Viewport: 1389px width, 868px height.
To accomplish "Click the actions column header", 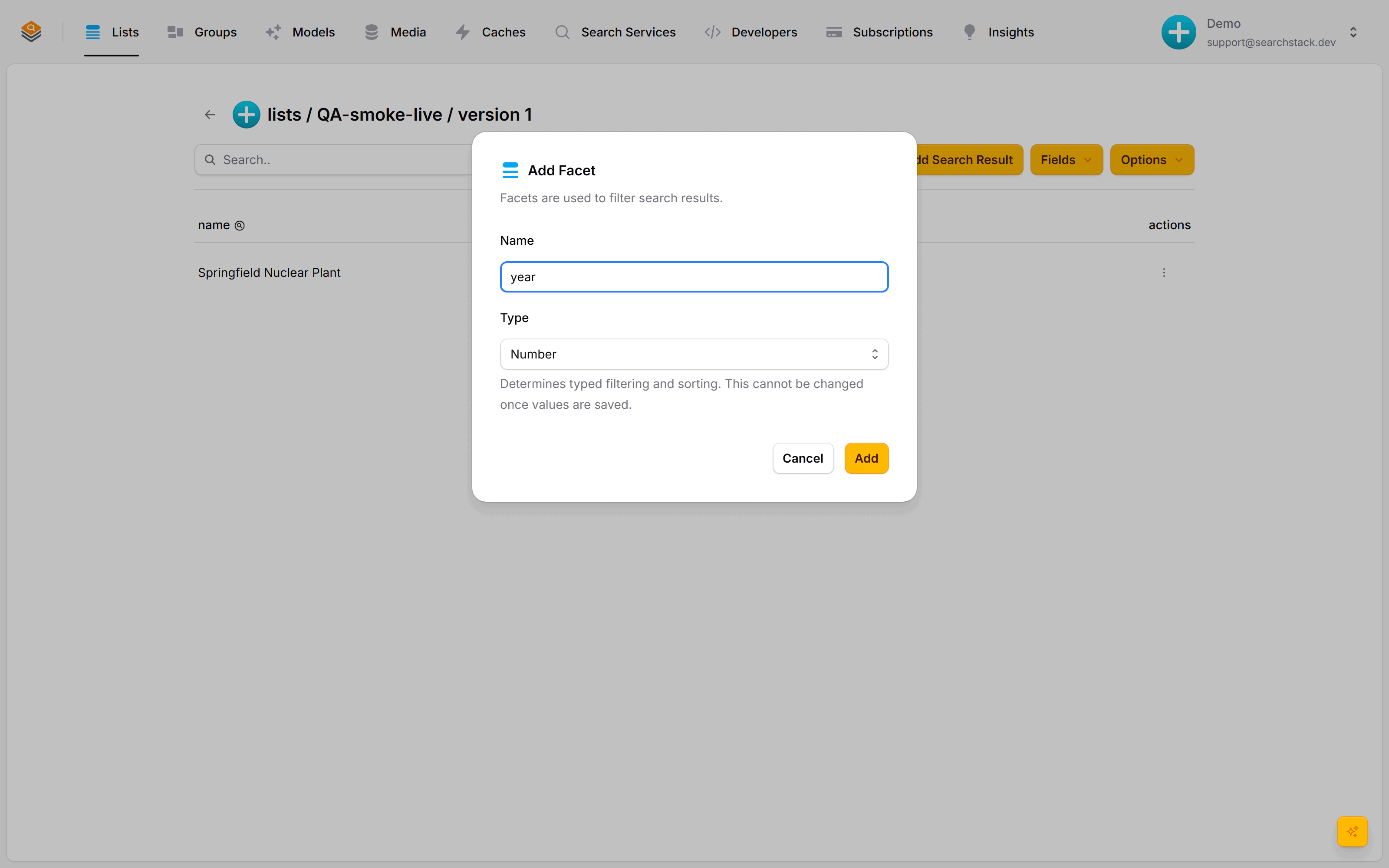I will [1169, 225].
